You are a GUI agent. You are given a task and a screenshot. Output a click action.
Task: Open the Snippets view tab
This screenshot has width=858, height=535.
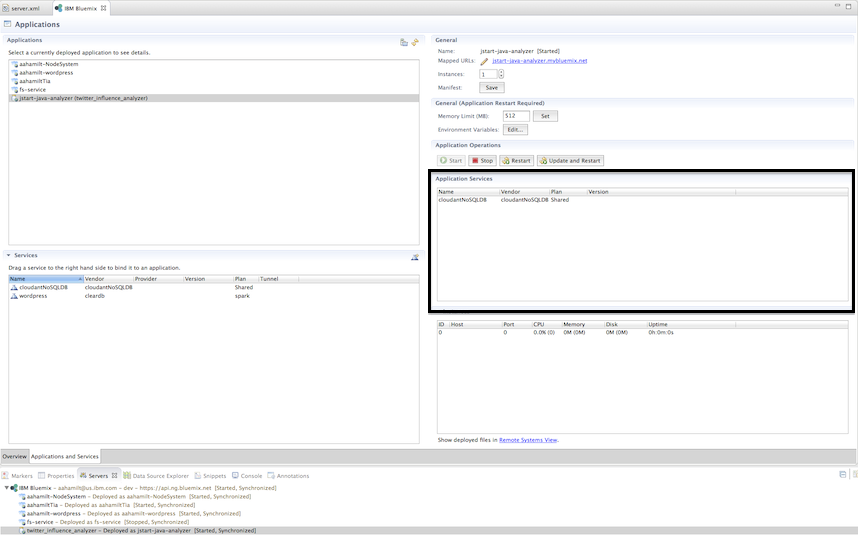coord(210,475)
